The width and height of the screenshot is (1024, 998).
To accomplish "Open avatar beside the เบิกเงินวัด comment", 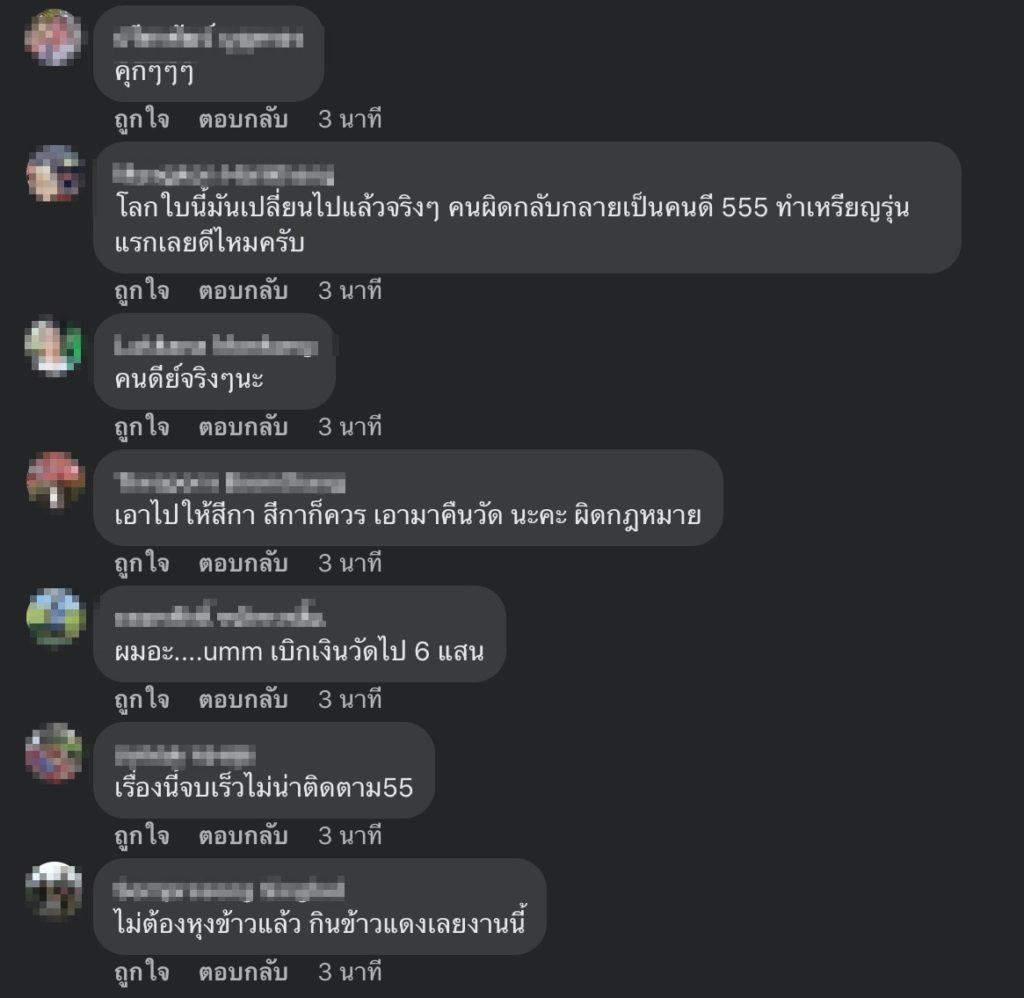I will pyautogui.click(x=56, y=617).
